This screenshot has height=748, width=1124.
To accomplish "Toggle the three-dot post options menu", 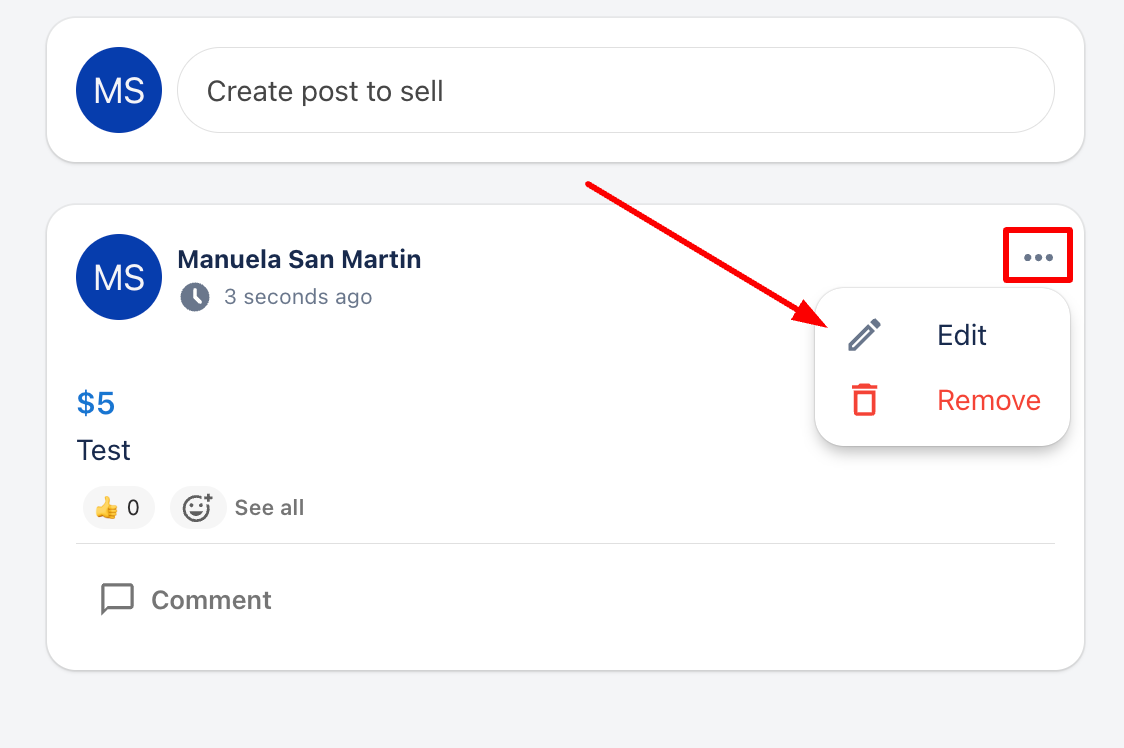I will coord(1038,257).
